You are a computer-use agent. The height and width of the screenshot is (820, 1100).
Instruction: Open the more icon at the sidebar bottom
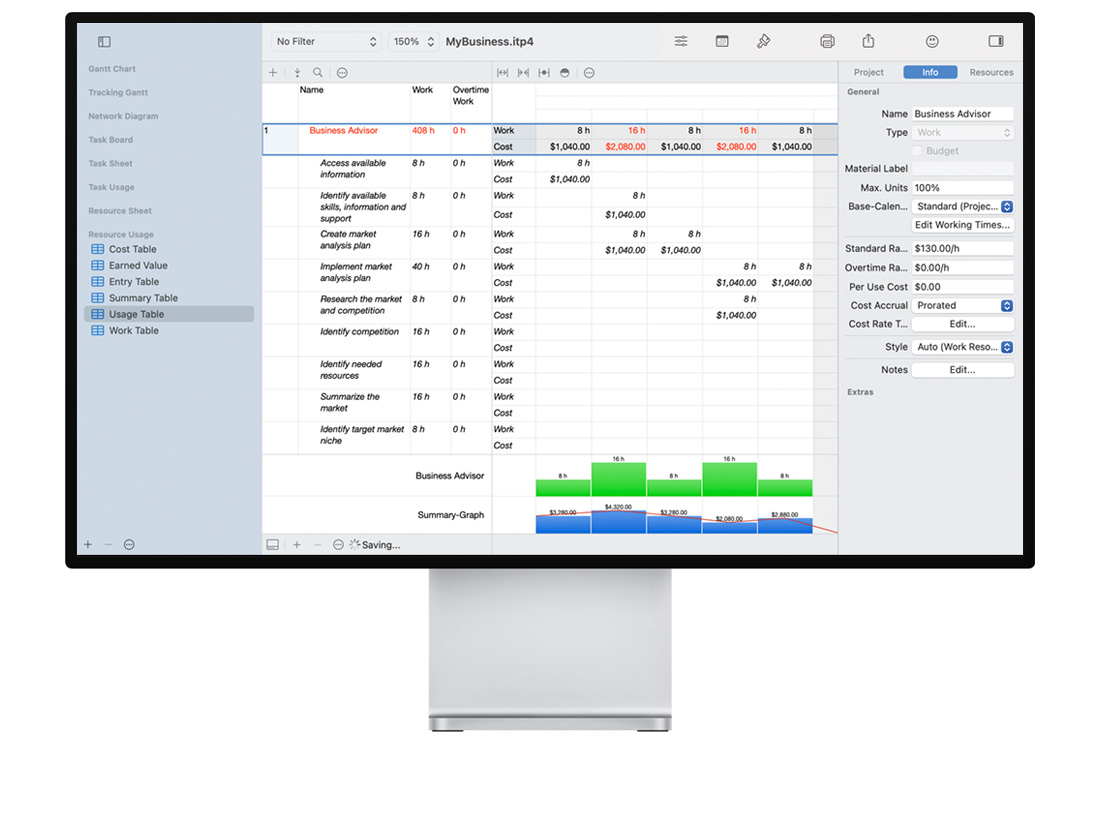click(129, 544)
